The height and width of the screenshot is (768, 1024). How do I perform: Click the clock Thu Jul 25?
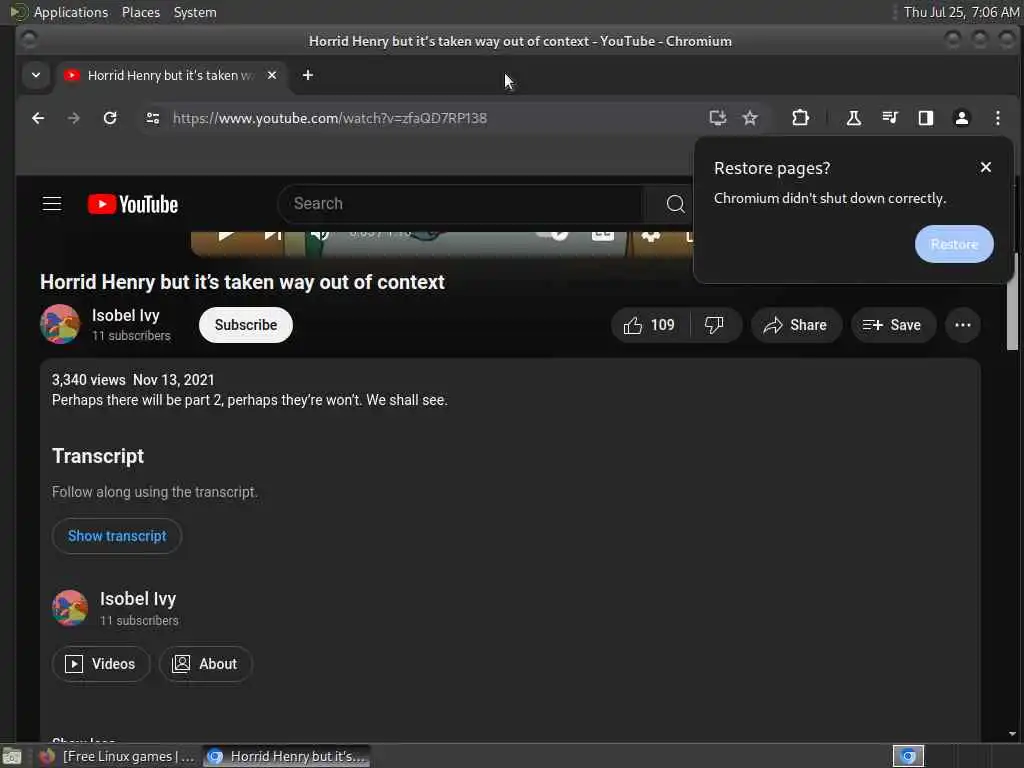click(961, 12)
